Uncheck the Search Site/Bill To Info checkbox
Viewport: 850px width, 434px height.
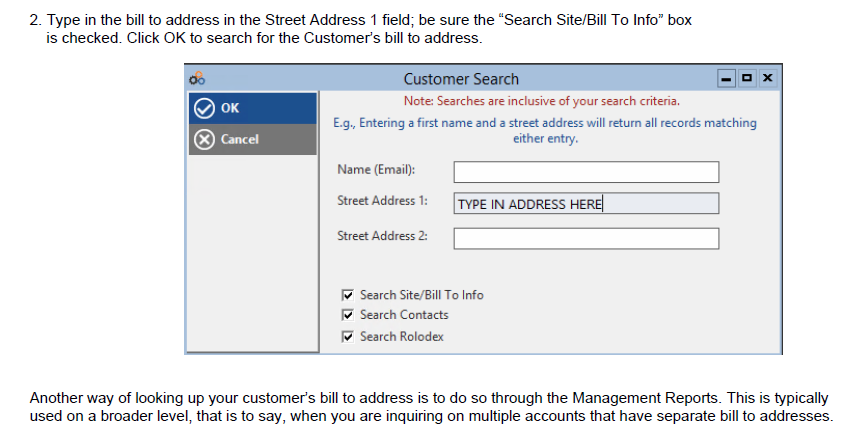[347, 295]
